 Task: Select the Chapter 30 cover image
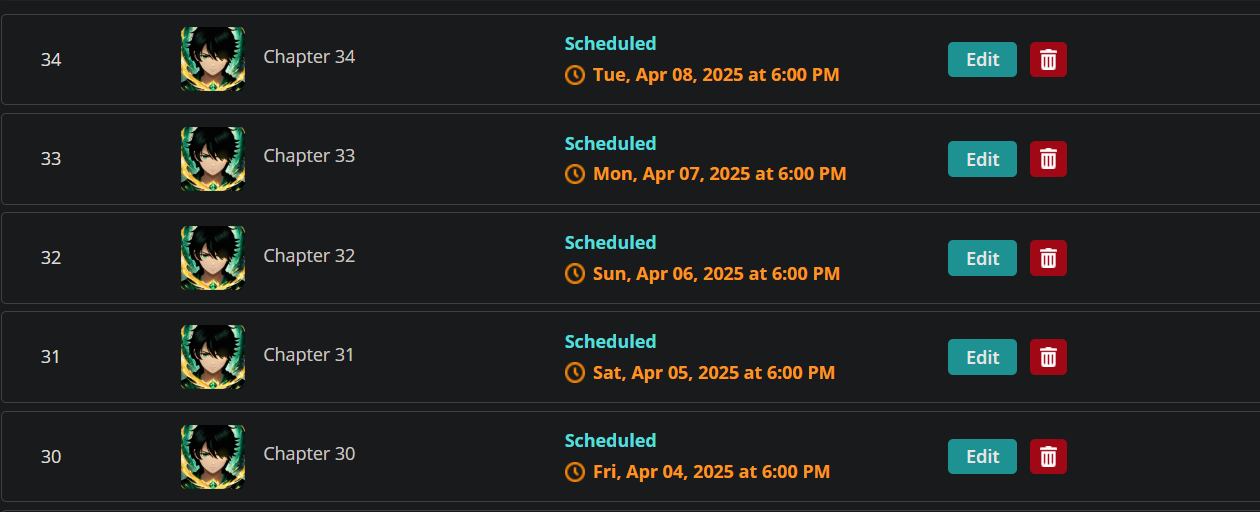(213, 456)
